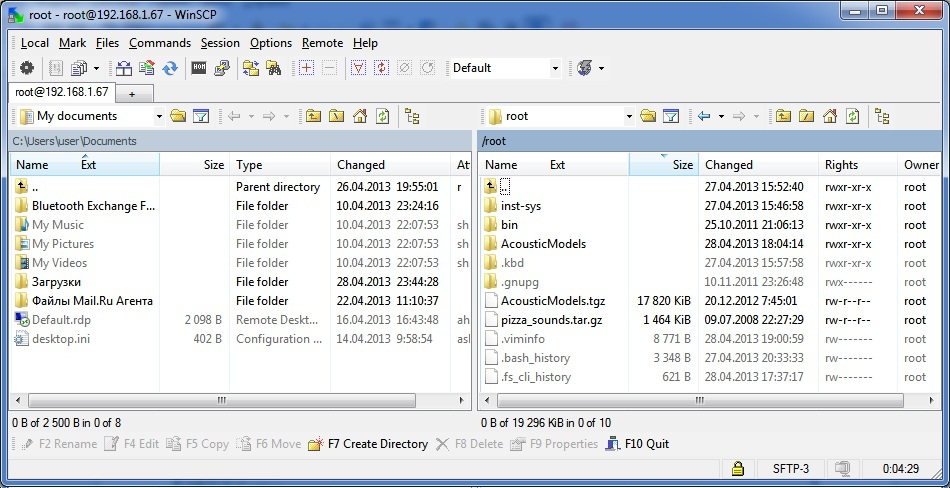The image size is (950, 488).
Task: Open the Local menu
Action: point(35,43)
